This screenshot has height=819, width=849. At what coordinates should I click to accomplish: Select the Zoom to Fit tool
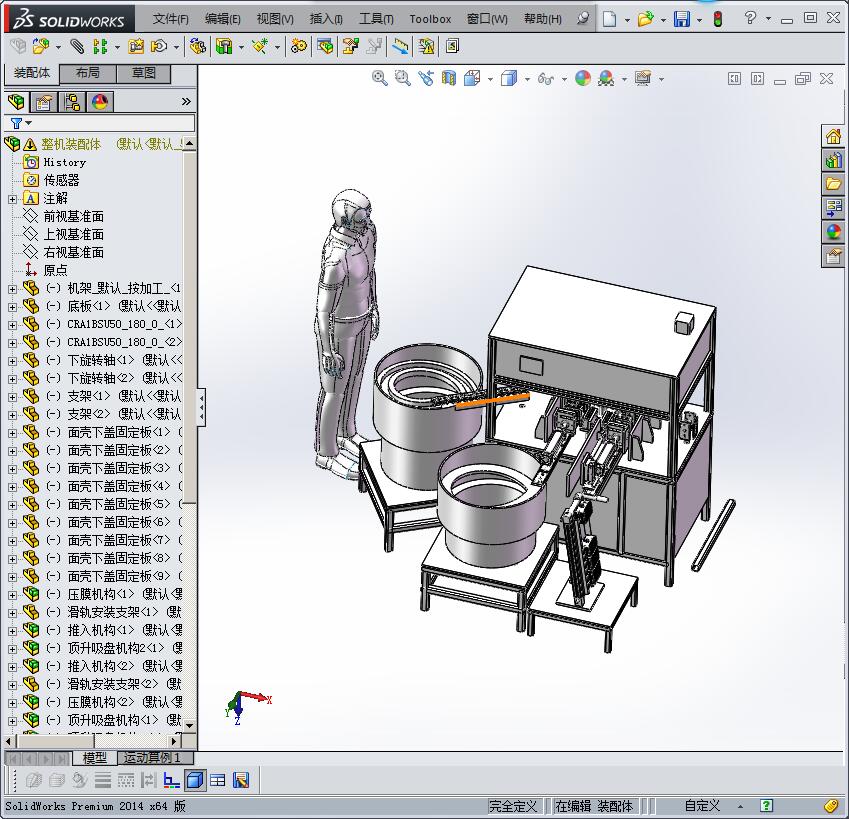380,79
